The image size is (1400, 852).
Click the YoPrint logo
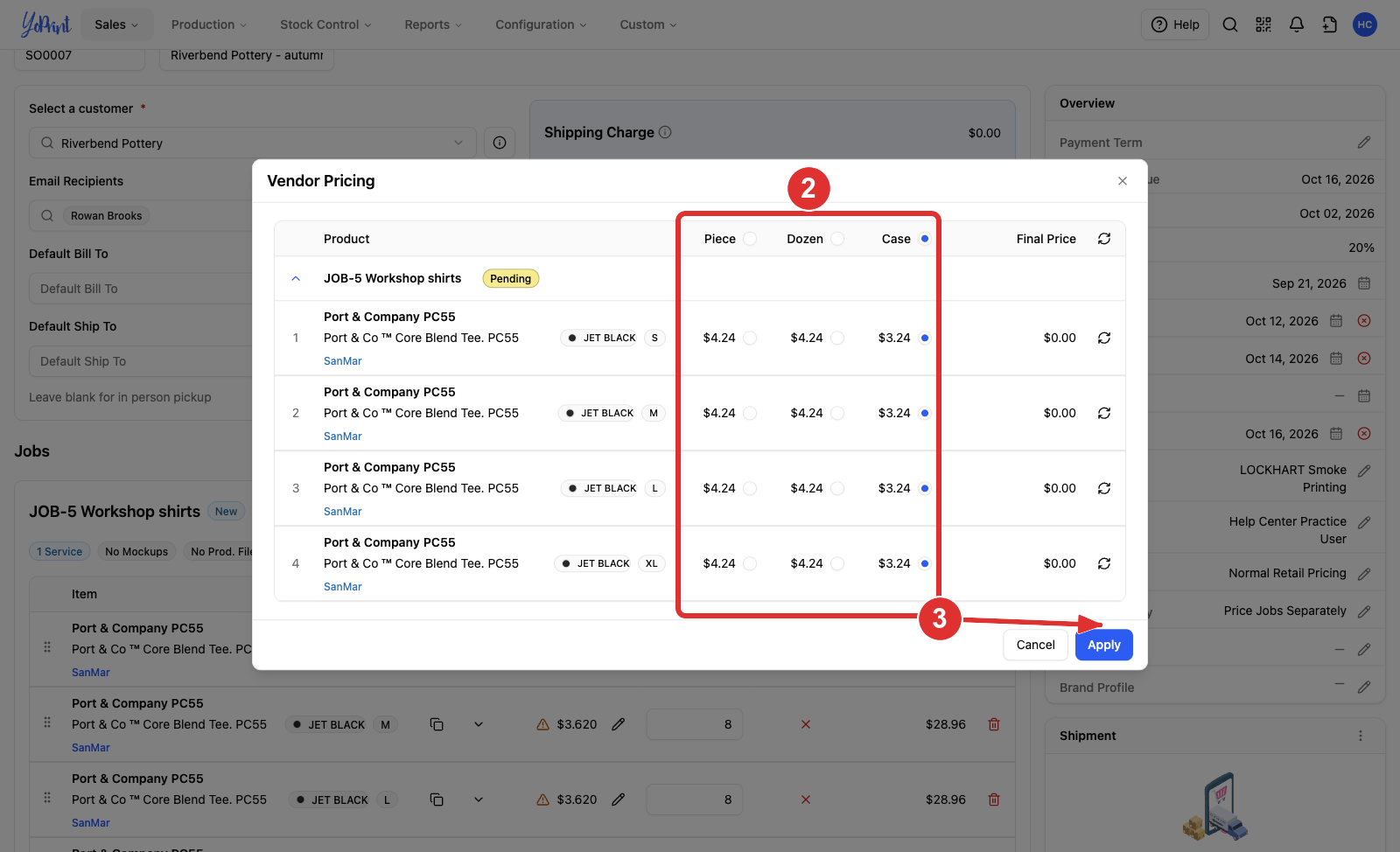[45, 24]
